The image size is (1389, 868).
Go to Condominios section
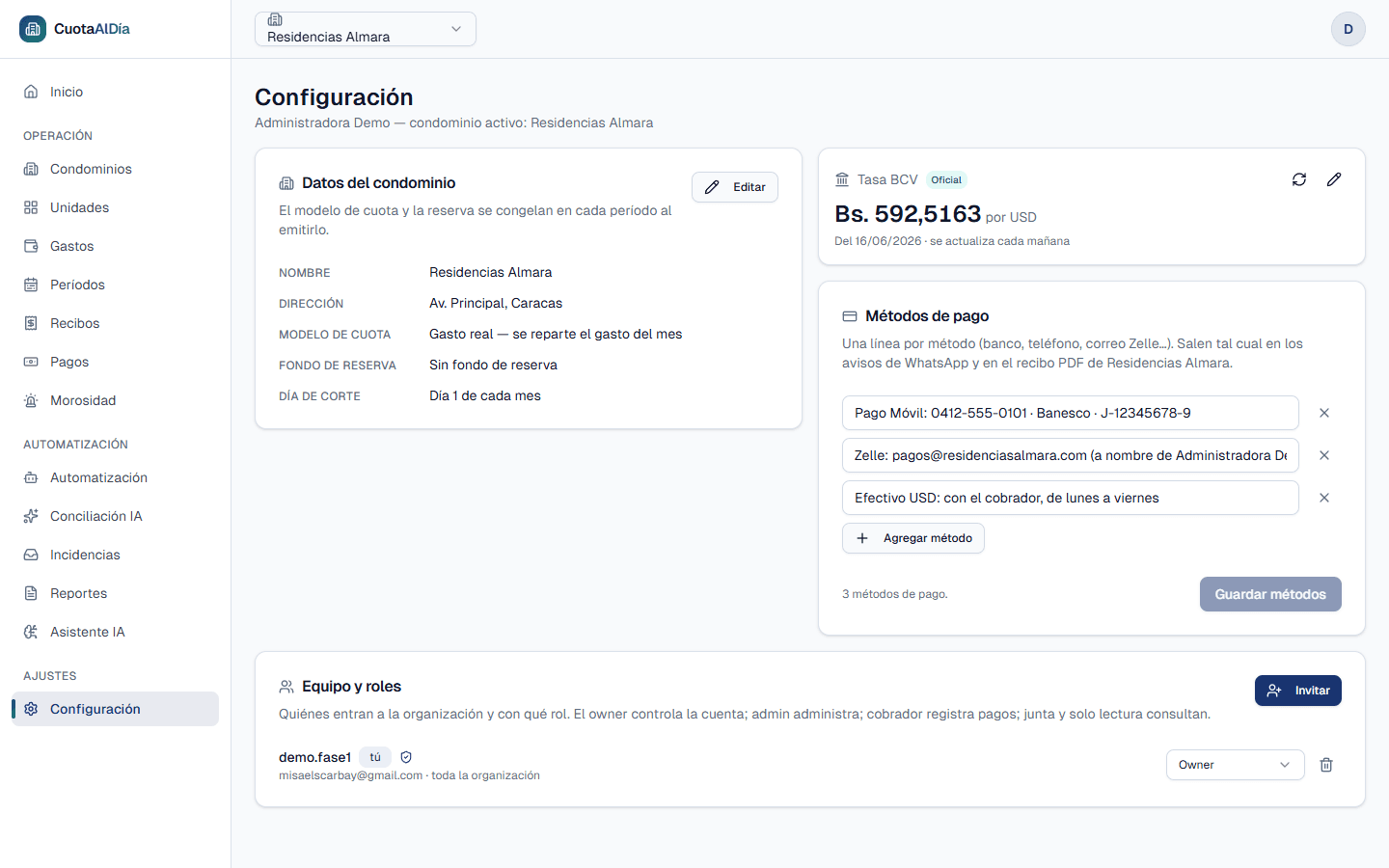(116, 169)
